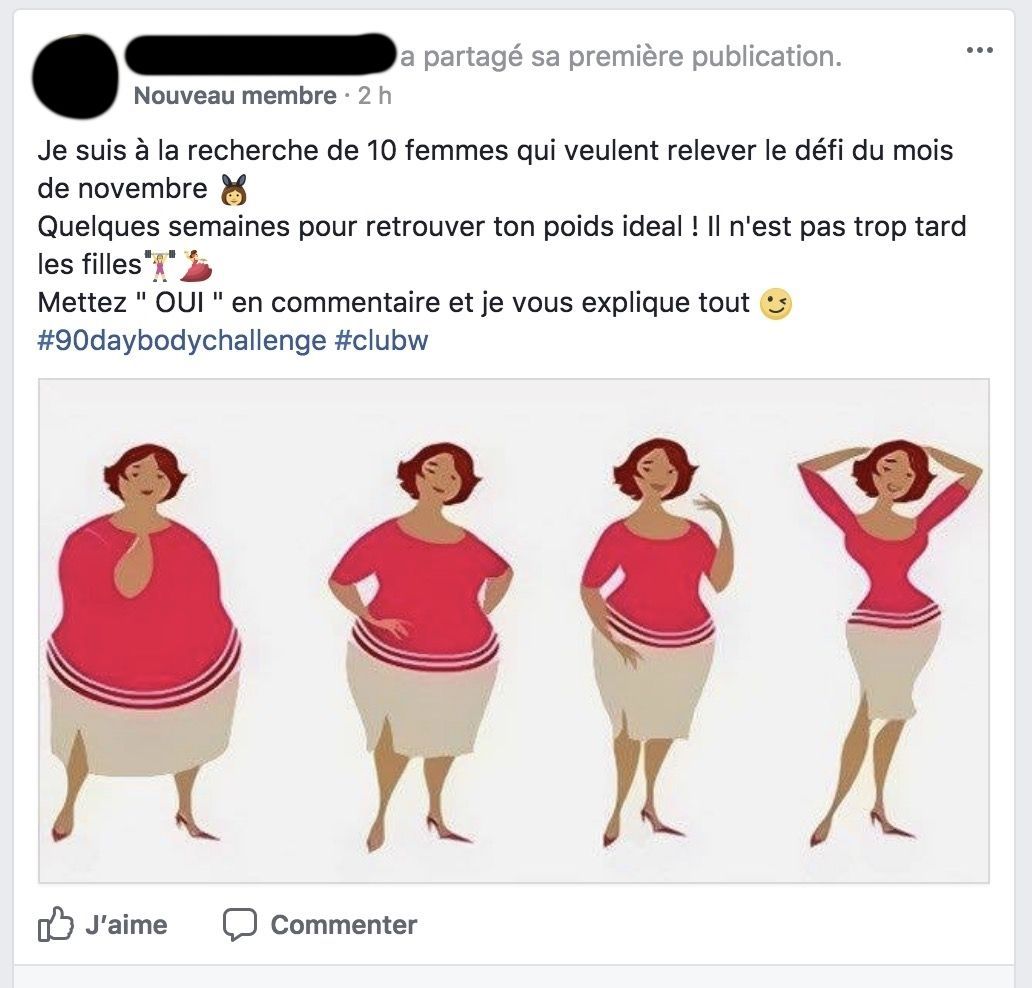Click the Commenter button text

pos(344,925)
